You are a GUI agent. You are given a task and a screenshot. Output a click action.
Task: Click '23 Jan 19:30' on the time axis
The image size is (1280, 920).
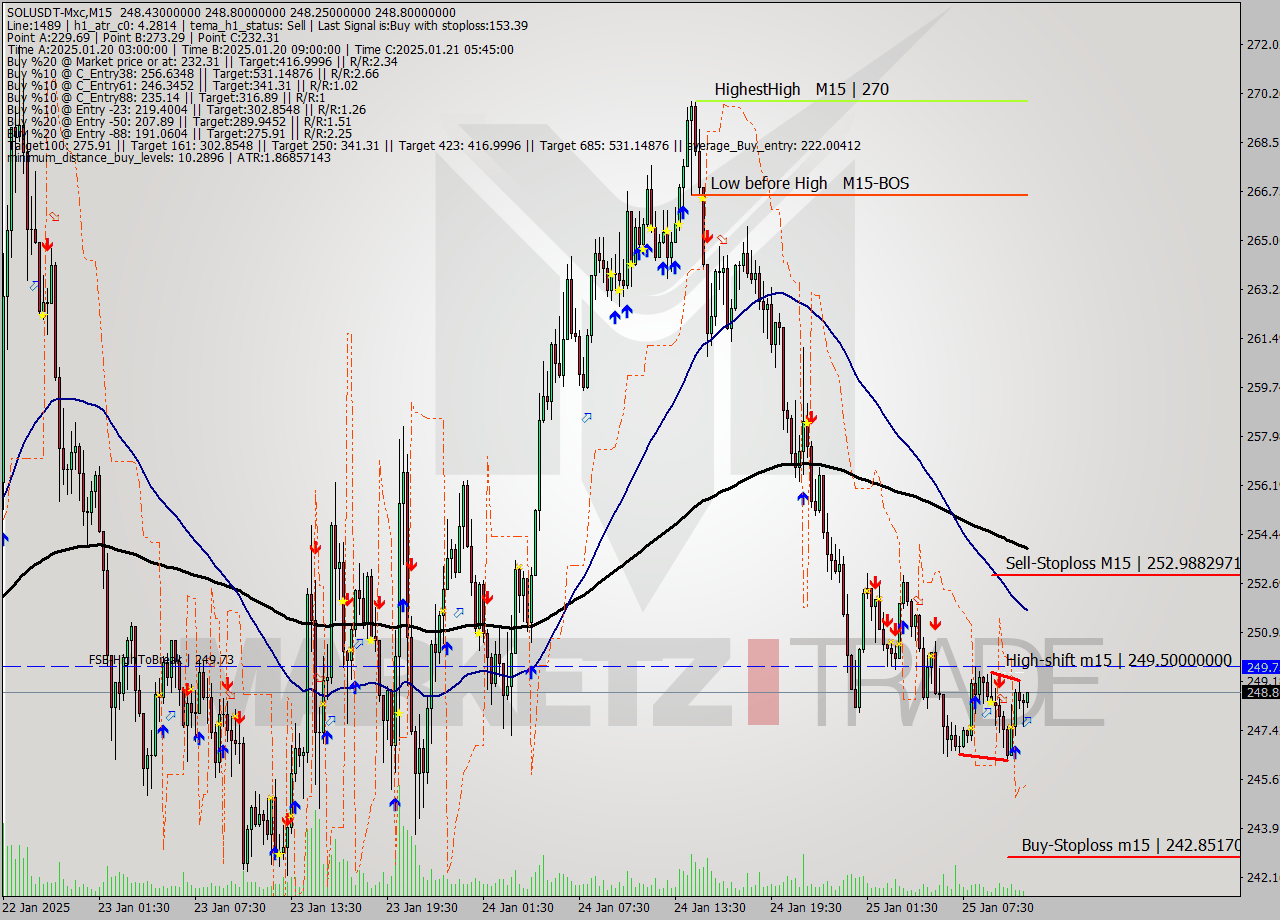421,907
